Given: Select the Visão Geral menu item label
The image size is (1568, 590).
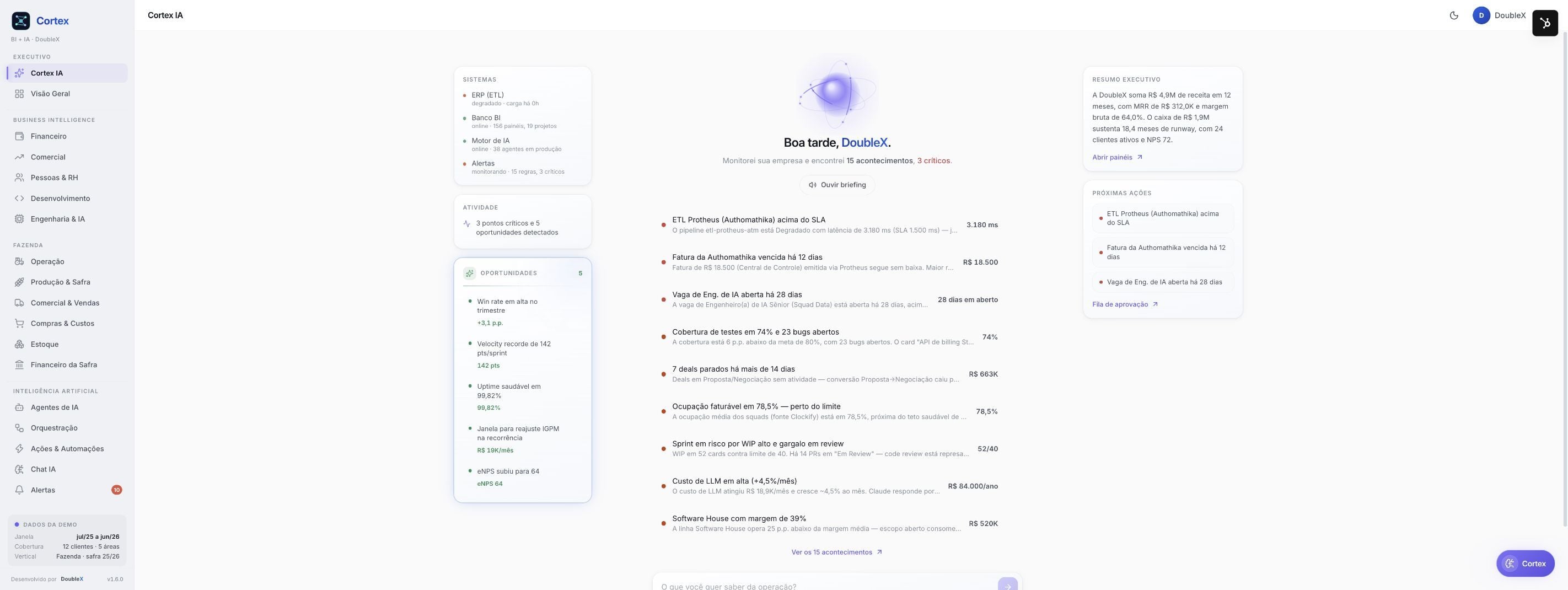Looking at the screenshot, I should 51,94.
